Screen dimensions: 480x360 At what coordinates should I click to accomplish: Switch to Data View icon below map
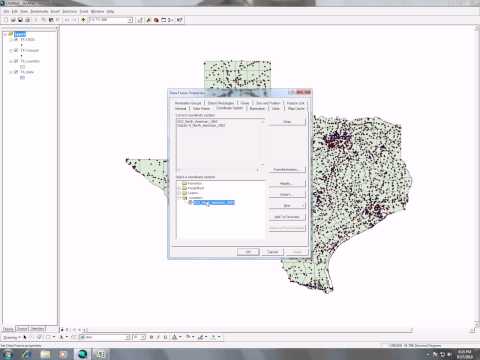(62, 330)
